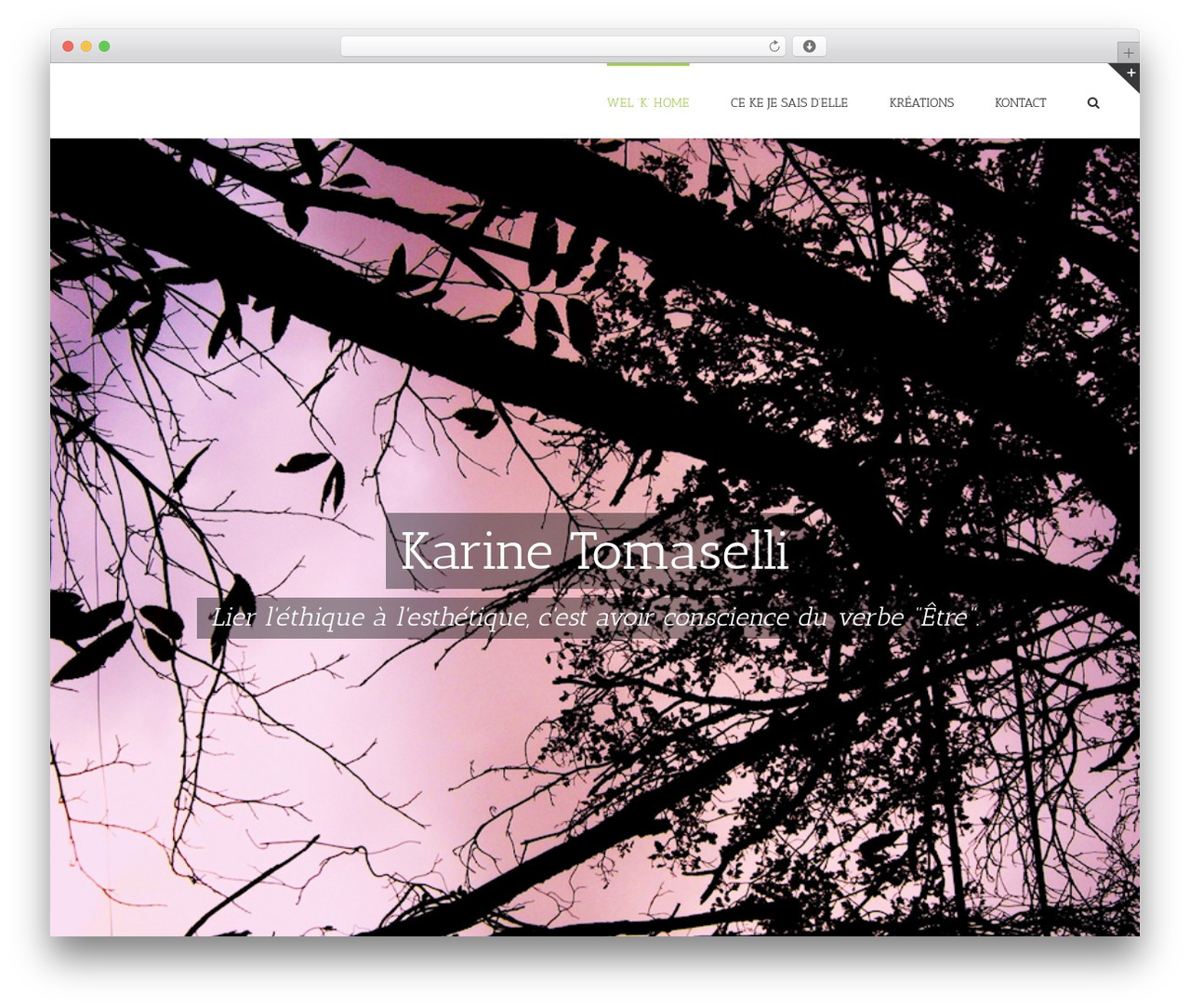The height and width of the screenshot is (1008, 1190).
Task: Navigate to the KONTACT page
Action: pyautogui.click(x=1020, y=102)
